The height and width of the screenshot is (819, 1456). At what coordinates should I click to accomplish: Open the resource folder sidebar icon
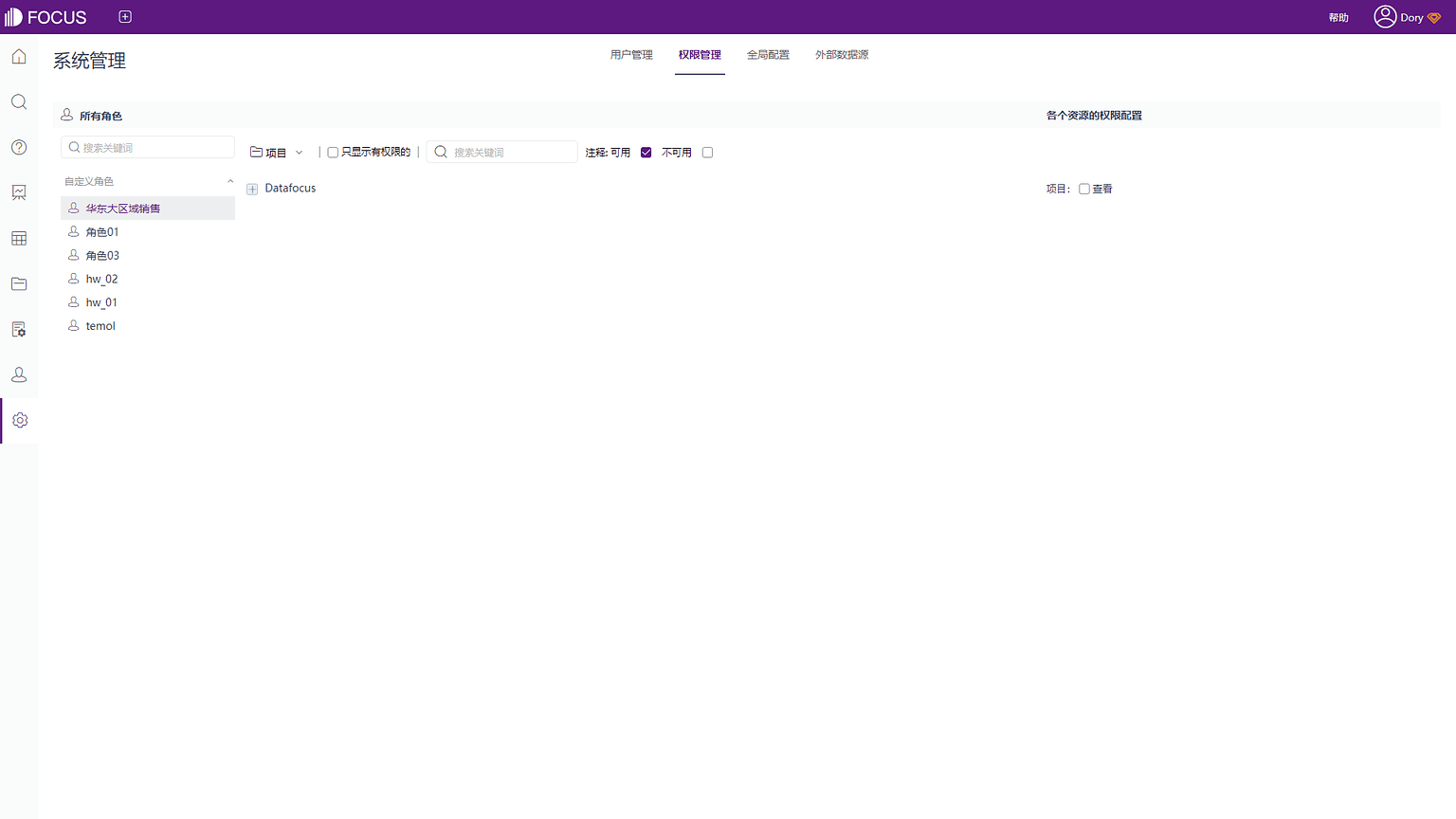tap(19, 284)
